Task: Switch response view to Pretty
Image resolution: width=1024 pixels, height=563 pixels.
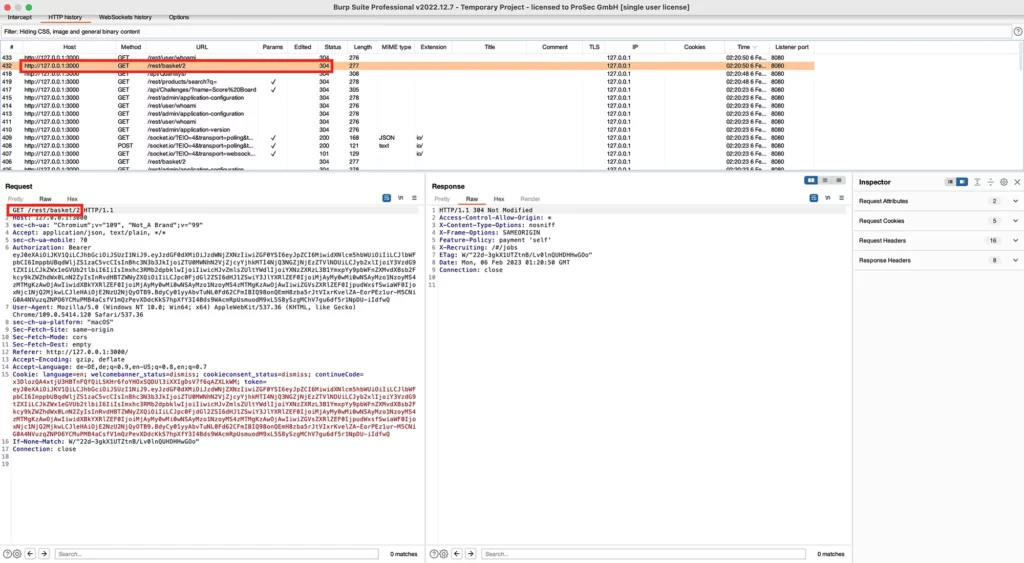Action: 442,199
